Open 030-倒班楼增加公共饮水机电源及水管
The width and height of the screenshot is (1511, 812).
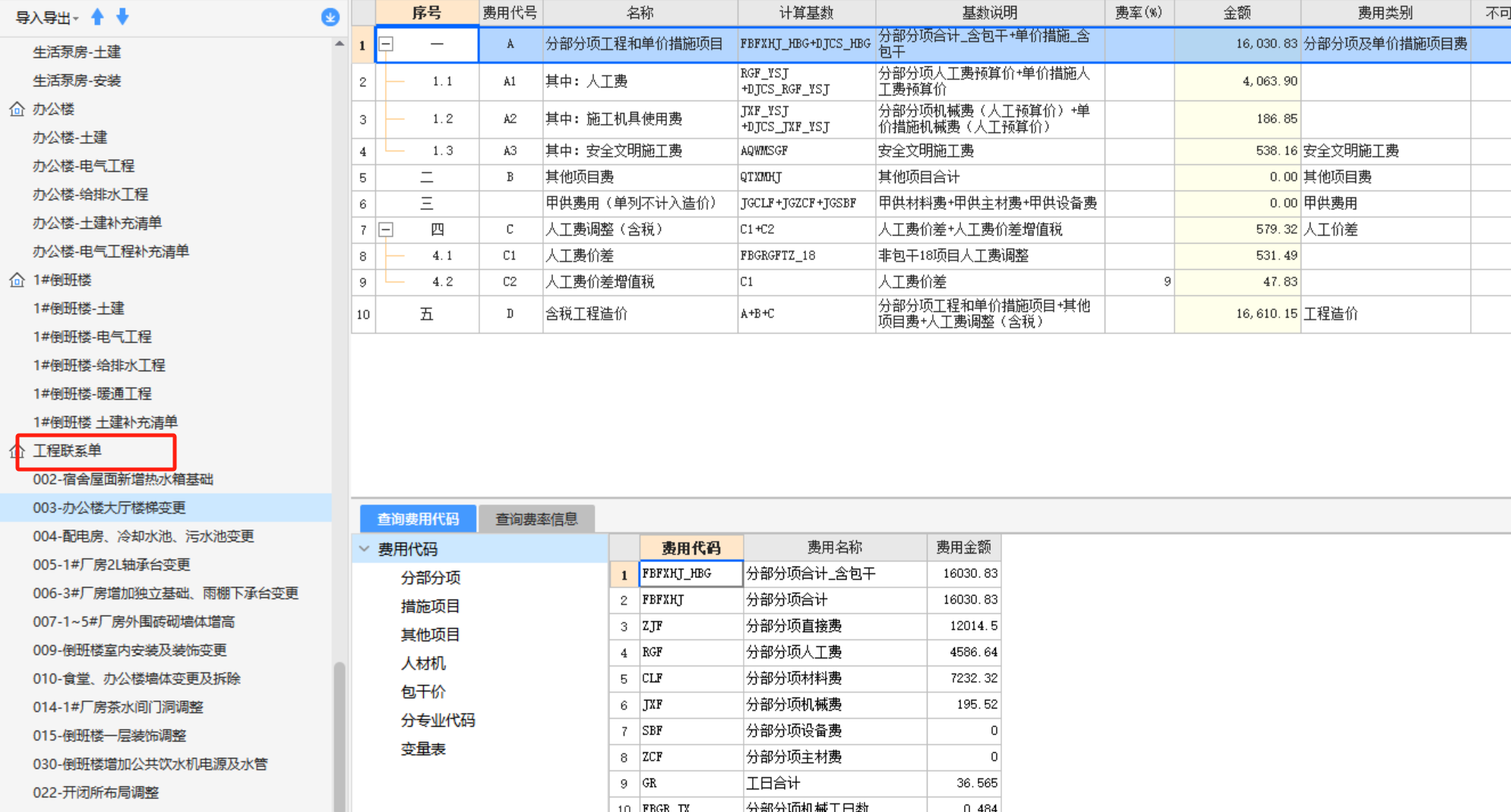point(150,764)
